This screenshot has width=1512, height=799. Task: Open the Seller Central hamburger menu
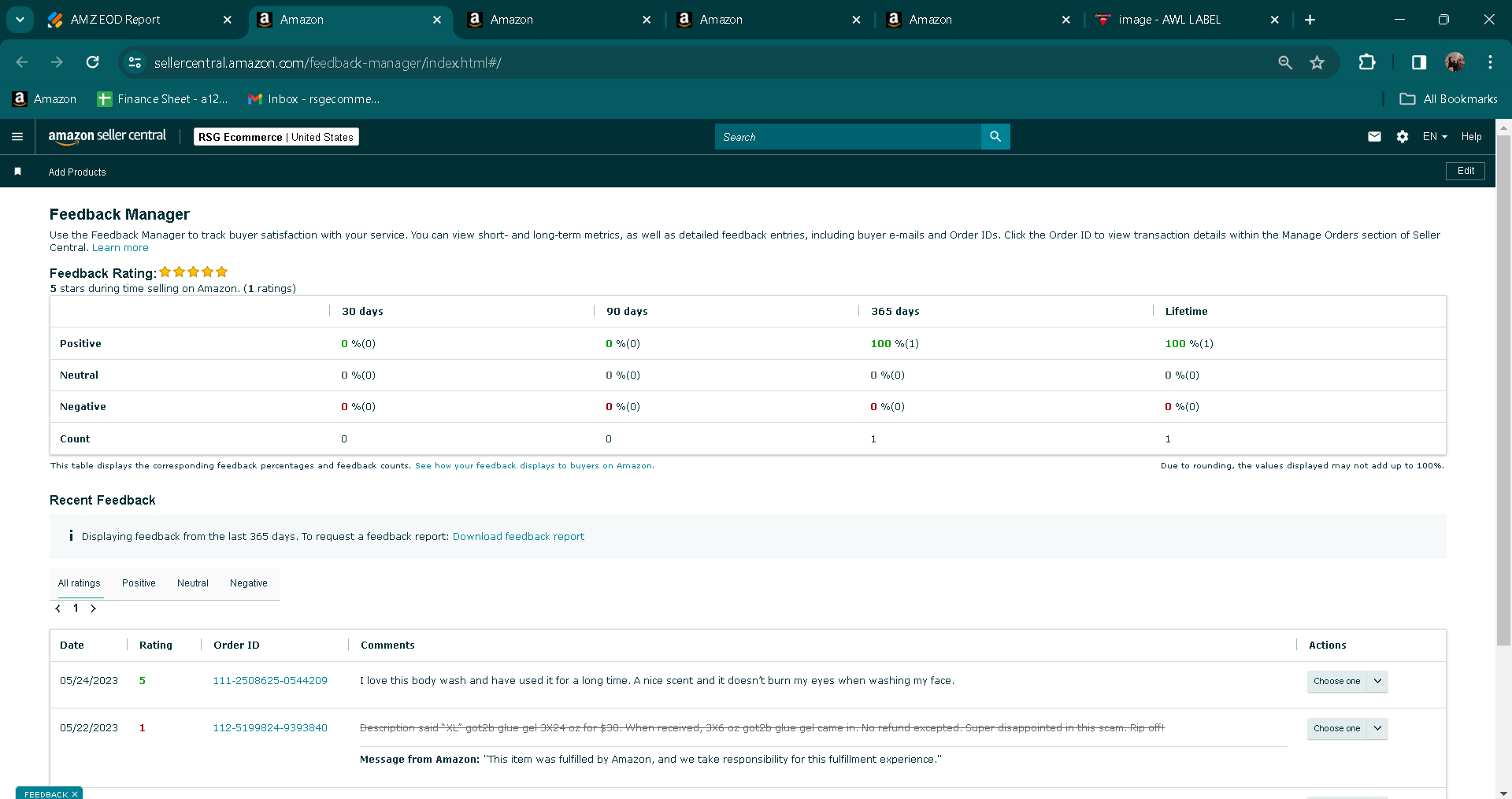(x=17, y=137)
